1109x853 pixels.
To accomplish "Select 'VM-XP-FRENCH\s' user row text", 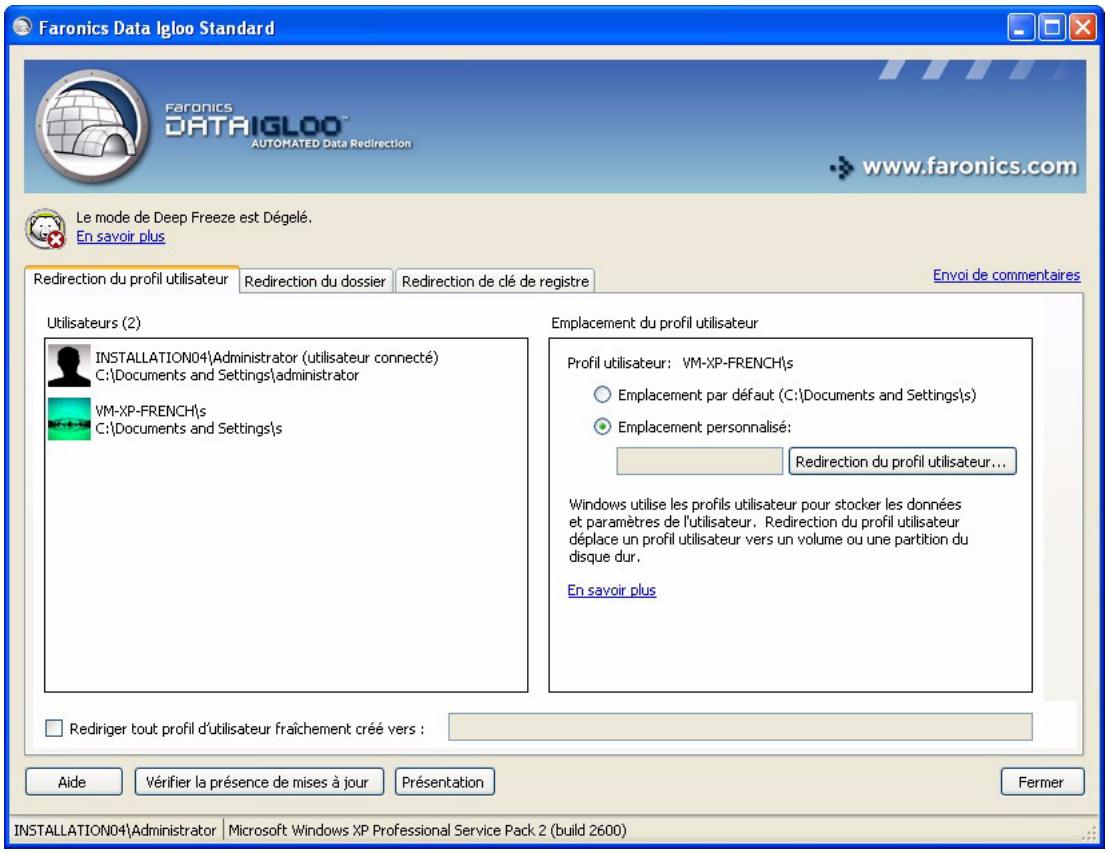I will 151,411.
